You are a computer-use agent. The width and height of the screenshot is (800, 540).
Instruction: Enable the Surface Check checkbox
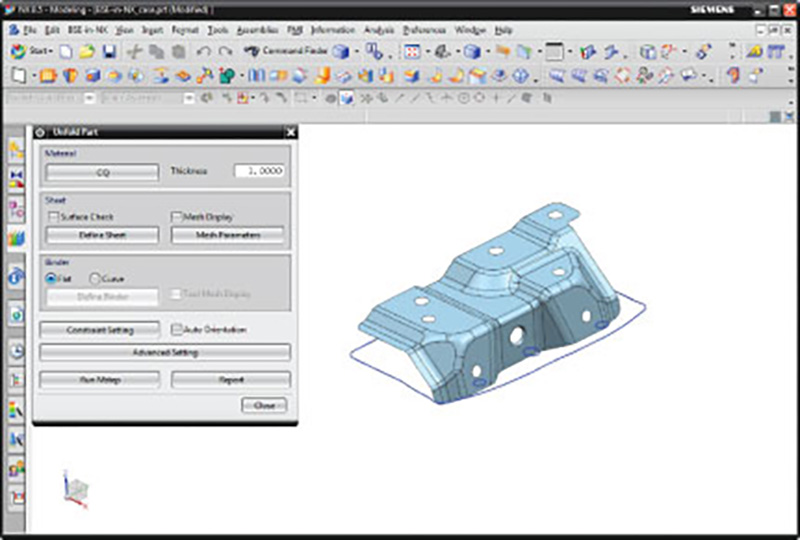[x=54, y=216]
